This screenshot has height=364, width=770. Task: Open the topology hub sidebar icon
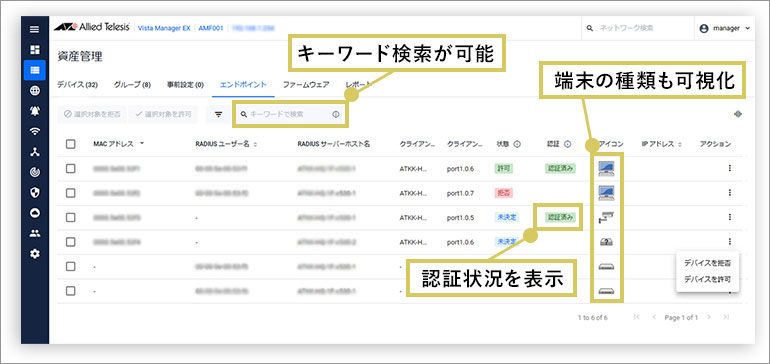[35, 152]
